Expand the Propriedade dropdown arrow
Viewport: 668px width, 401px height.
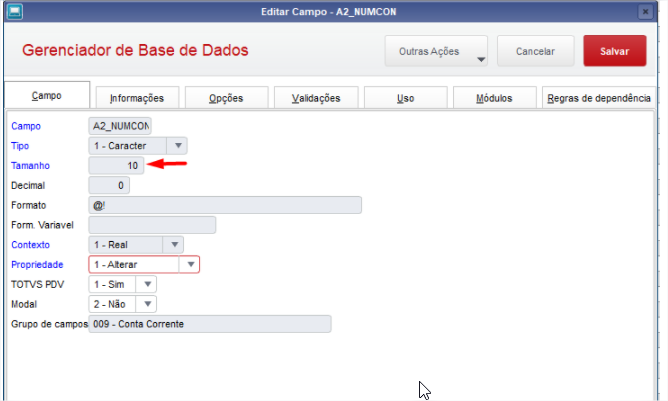(190, 264)
